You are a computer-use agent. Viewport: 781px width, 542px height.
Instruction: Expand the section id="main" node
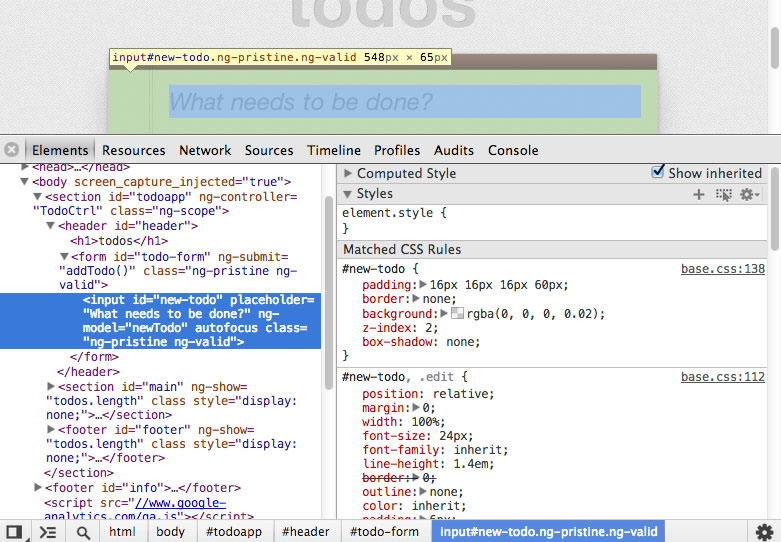(x=52, y=387)
